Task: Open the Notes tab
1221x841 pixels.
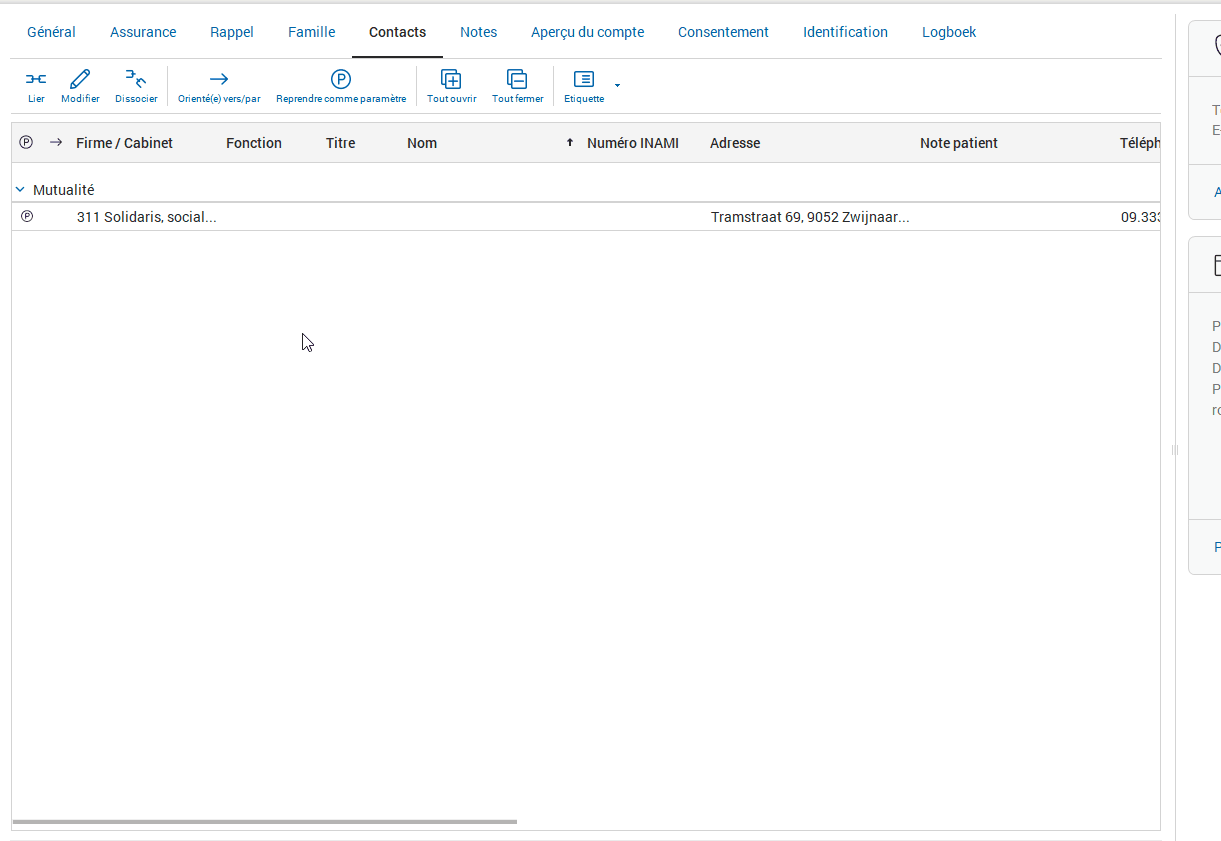Action: click(x=478, y=32)
